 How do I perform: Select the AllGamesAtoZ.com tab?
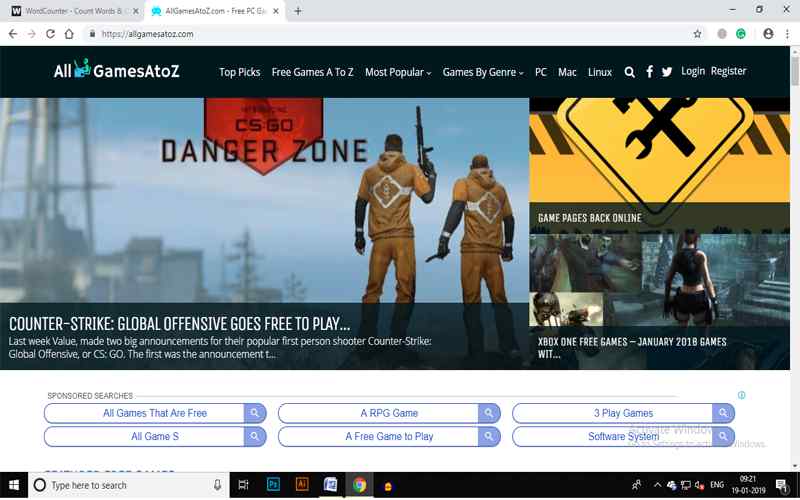click(215, 11)
